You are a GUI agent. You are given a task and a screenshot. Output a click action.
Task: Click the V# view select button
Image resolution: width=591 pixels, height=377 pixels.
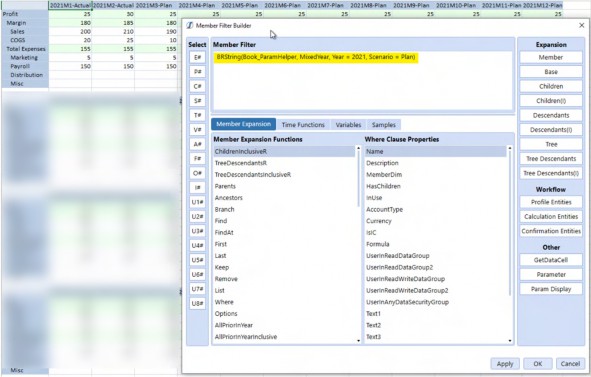click(198, 130)
